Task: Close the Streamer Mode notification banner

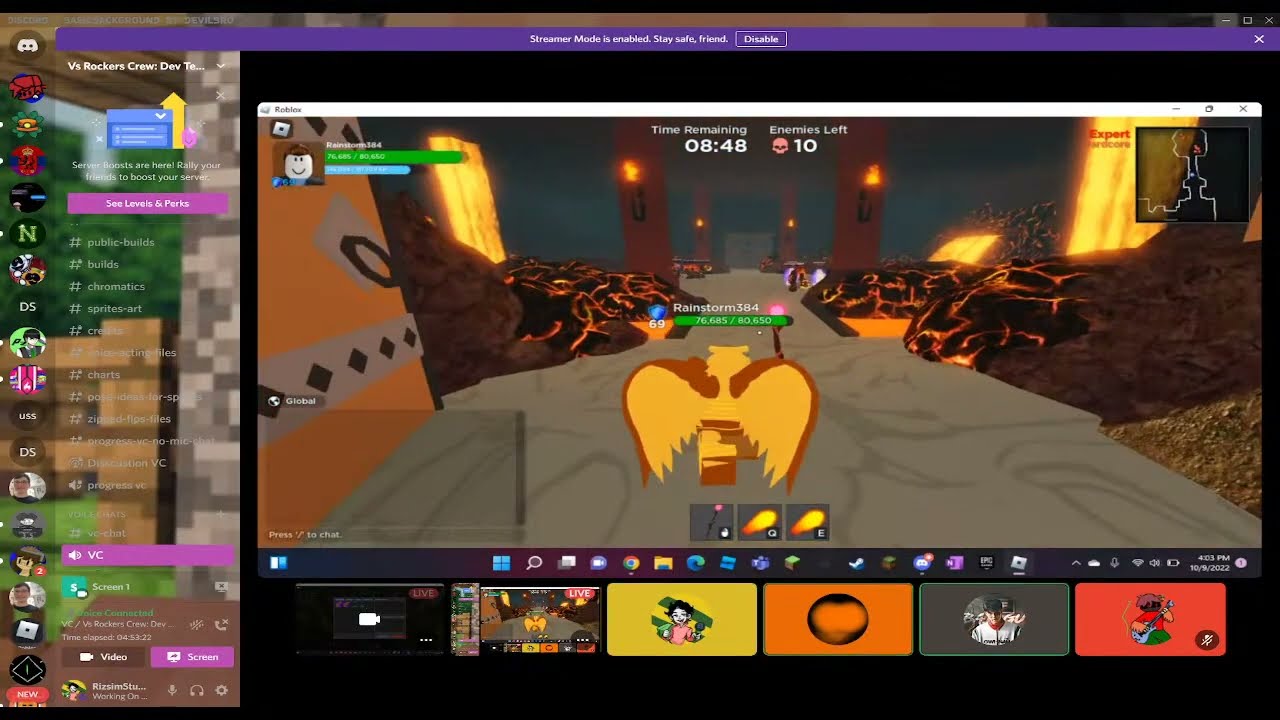Action: click(1258, 39)
